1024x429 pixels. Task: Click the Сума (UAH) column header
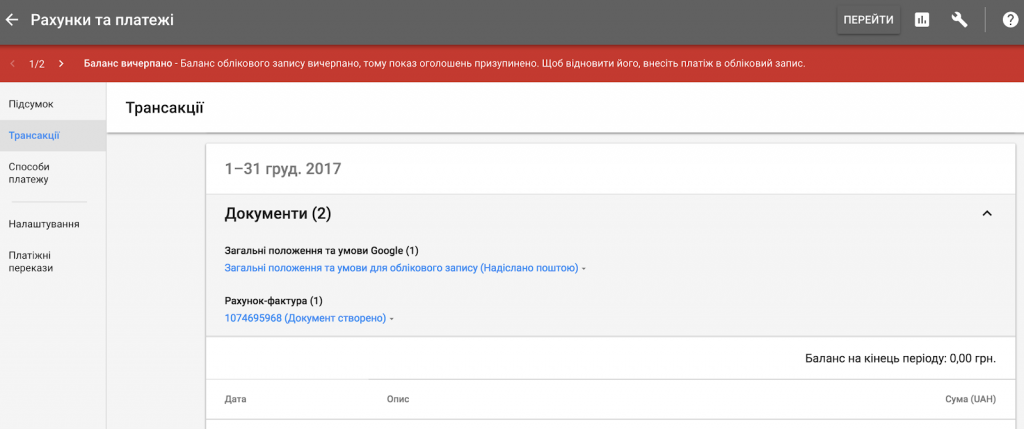(970, 399)
